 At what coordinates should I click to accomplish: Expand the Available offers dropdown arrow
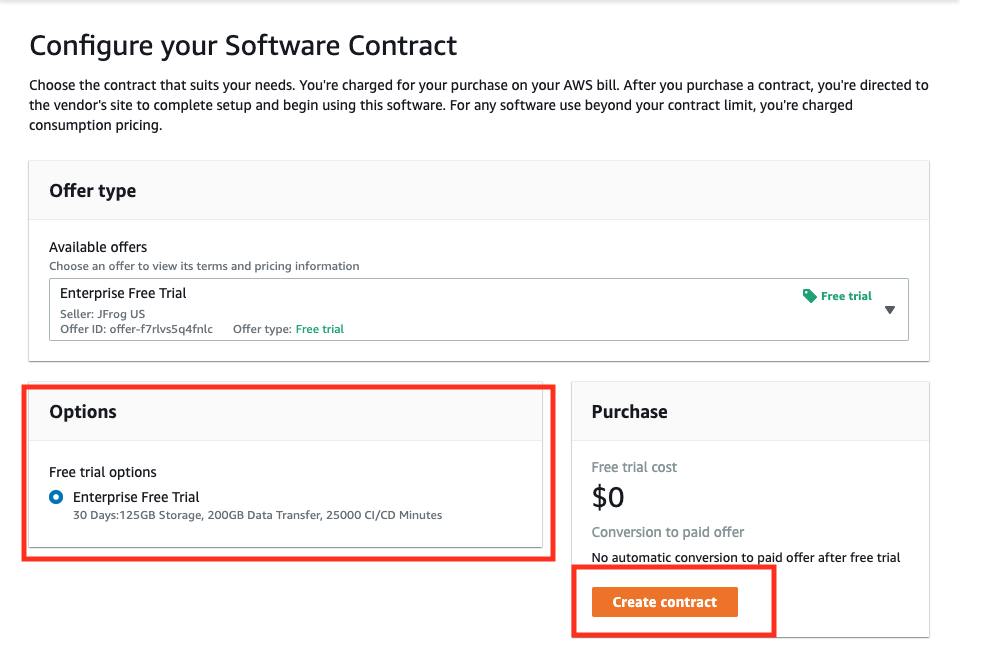(x=890, y=310)
